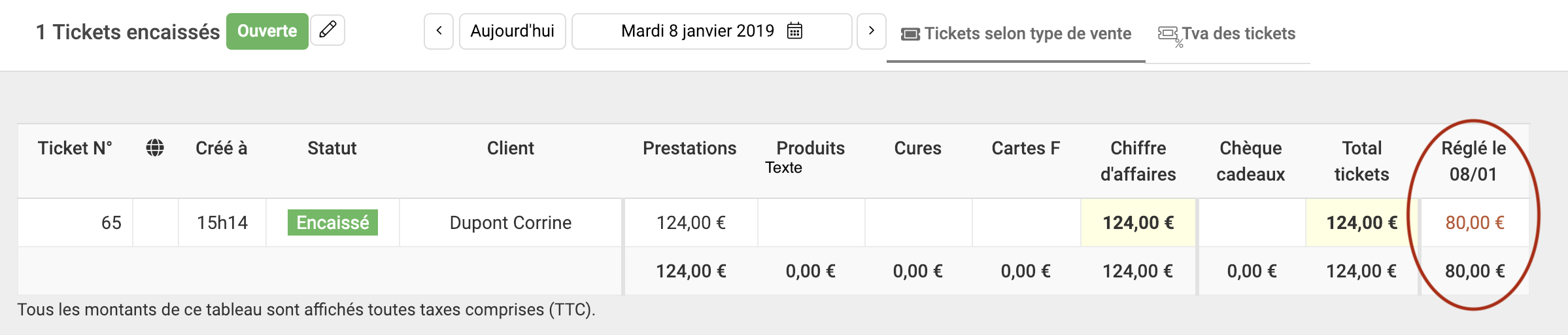Screen dimensions: 1568x335
Task: Click highlighted Total tickets 124,00 € cell
Action: [1361, 222]
